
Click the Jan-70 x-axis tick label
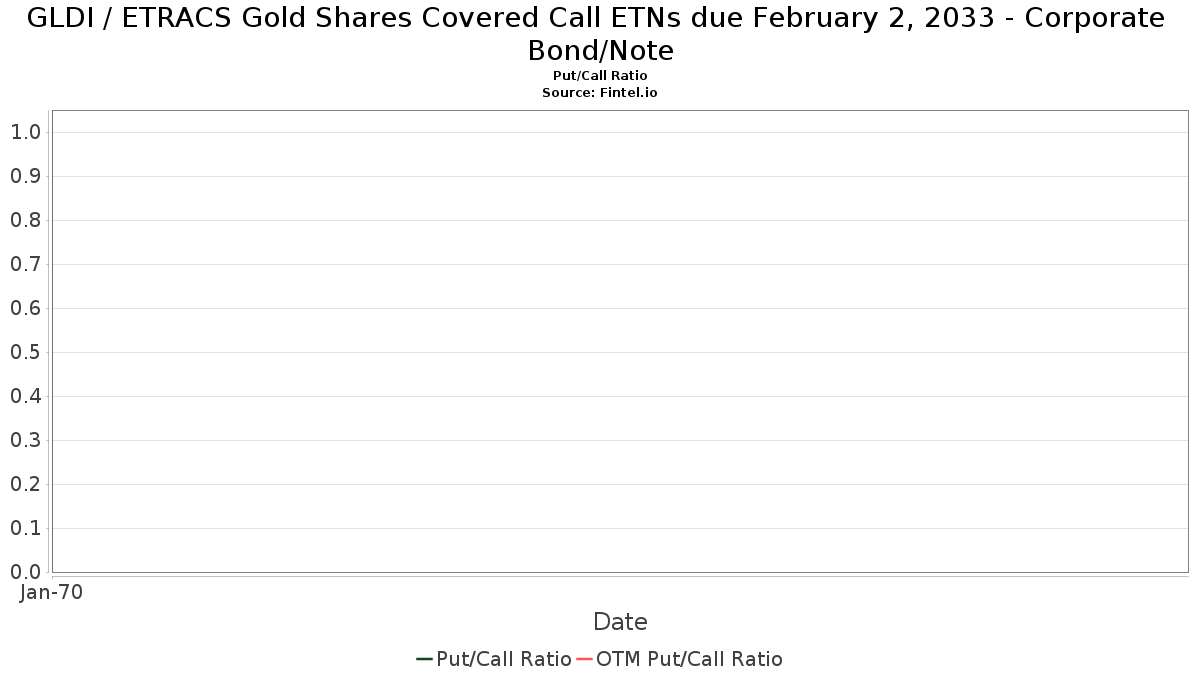click(52, 592)
